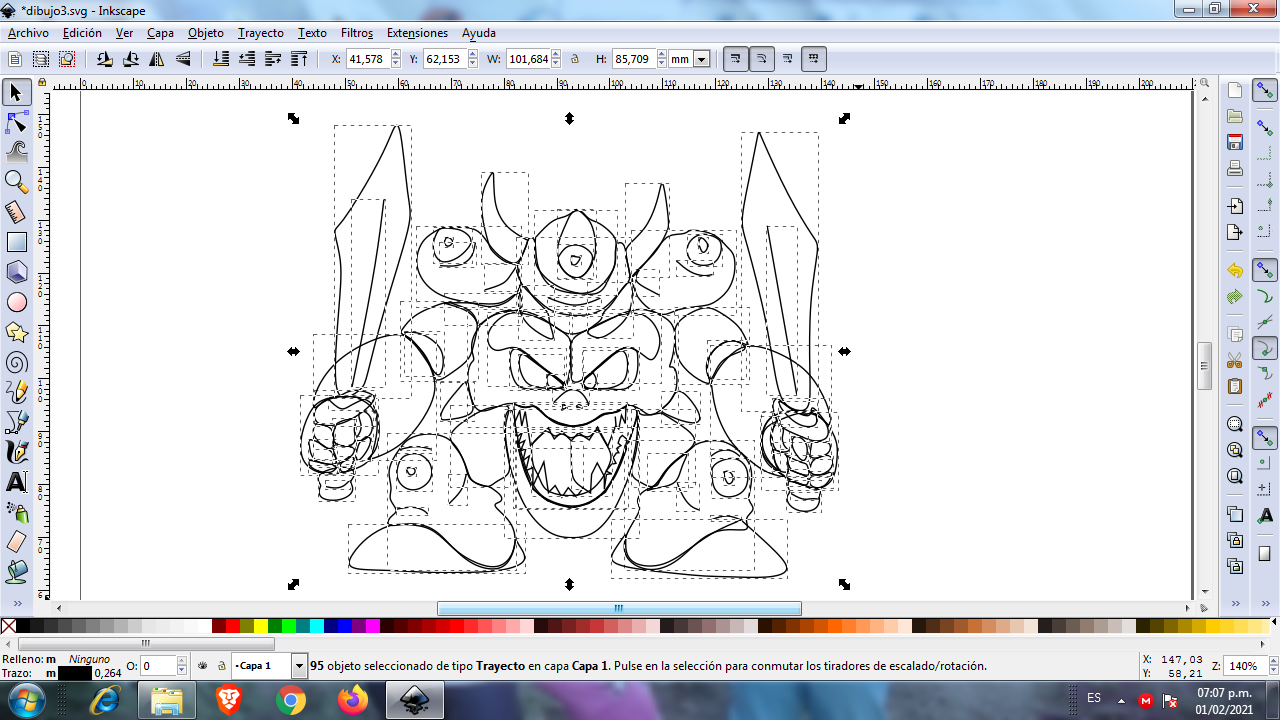Click Select all objects icon
Viewport: 1280px width, 720px height.
[x=15, y=59]
